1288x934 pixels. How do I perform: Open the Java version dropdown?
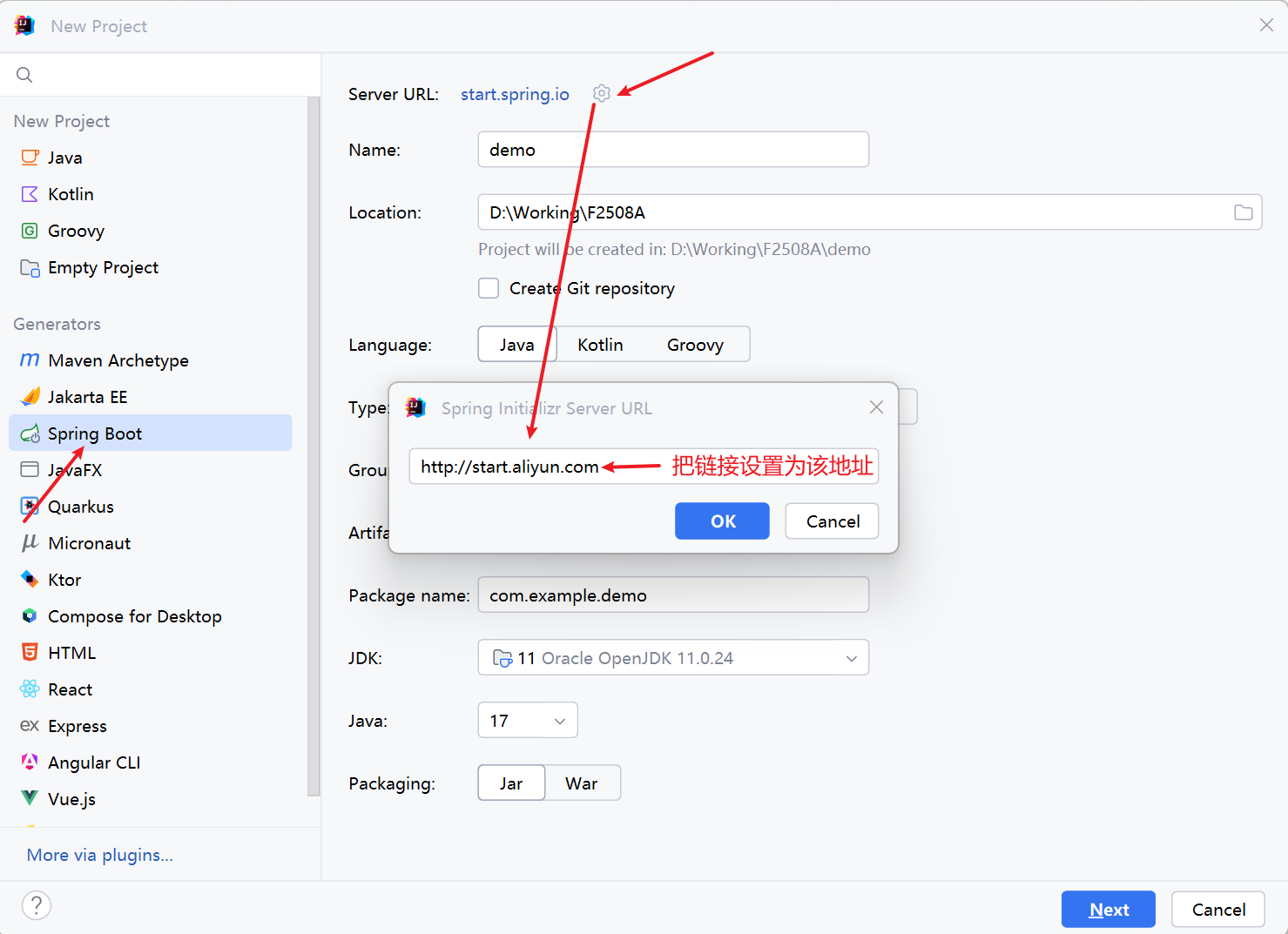tap(528, 721)
